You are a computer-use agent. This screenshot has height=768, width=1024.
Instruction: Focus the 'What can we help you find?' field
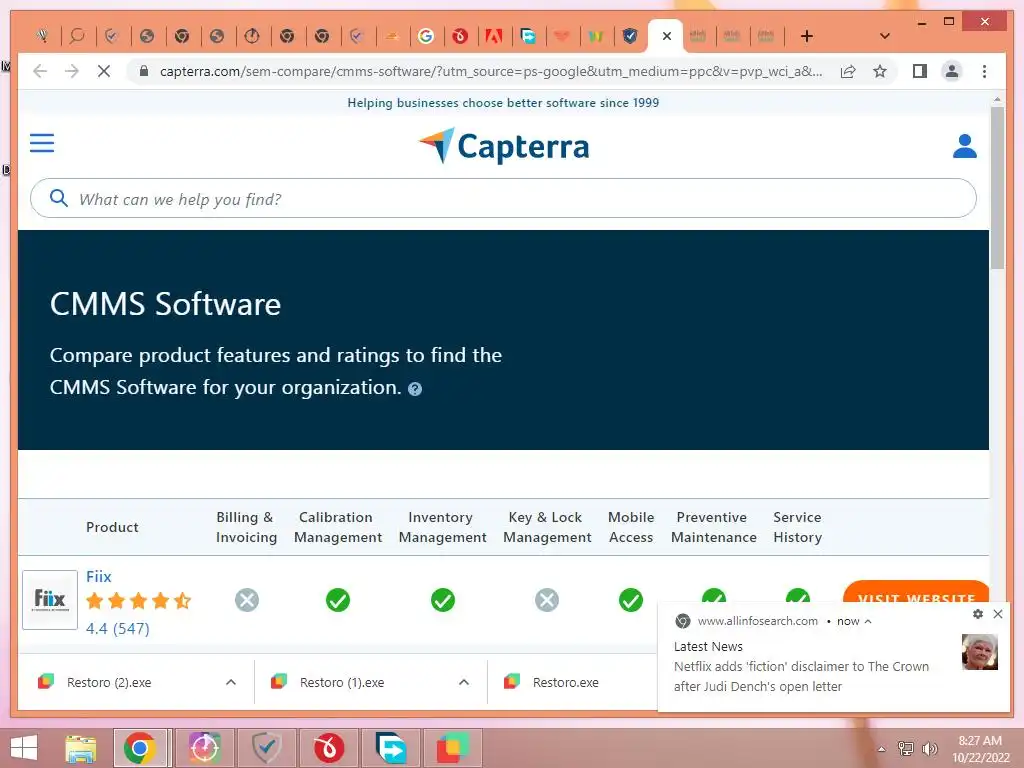[503, 199]
